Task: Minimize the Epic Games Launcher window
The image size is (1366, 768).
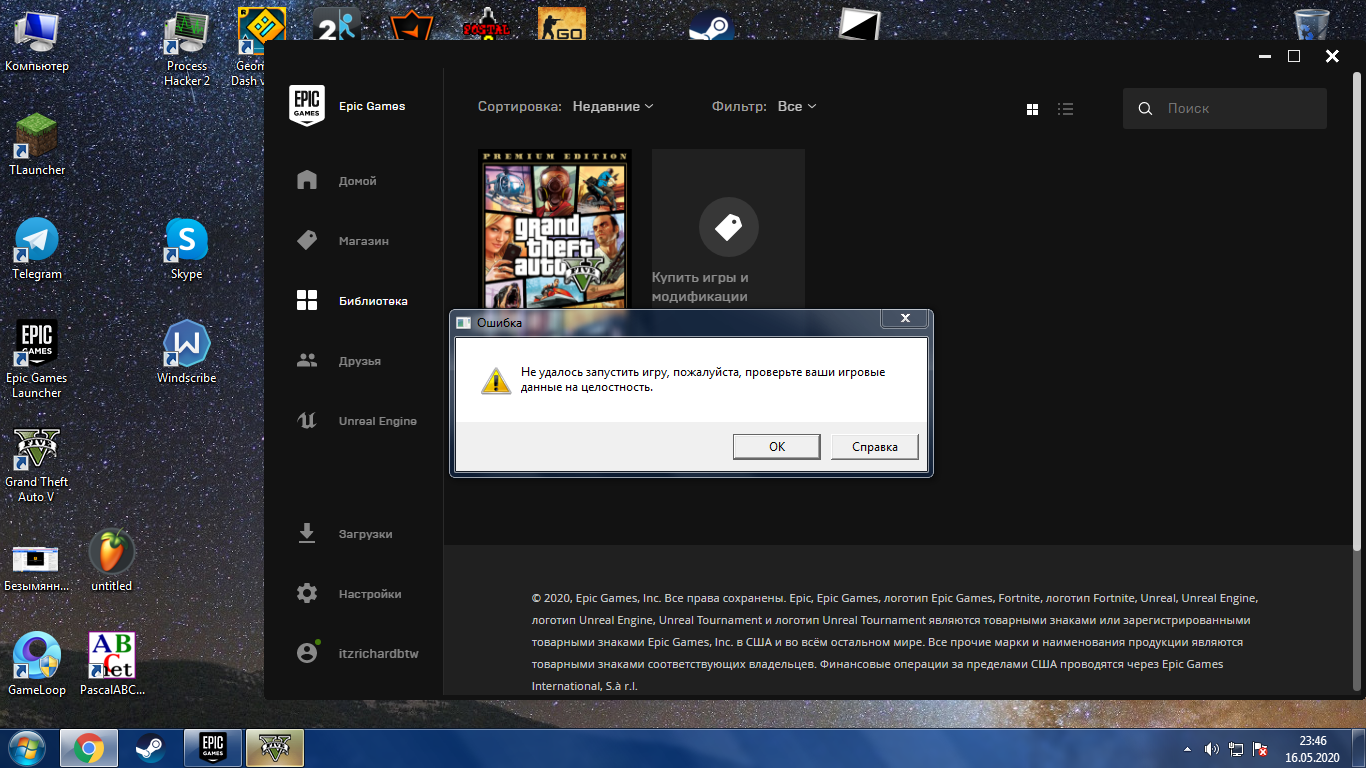Action: [1264, 56]
